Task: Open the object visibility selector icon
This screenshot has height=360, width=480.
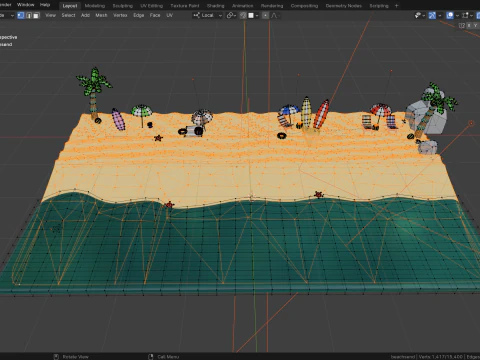Action: 418,15
